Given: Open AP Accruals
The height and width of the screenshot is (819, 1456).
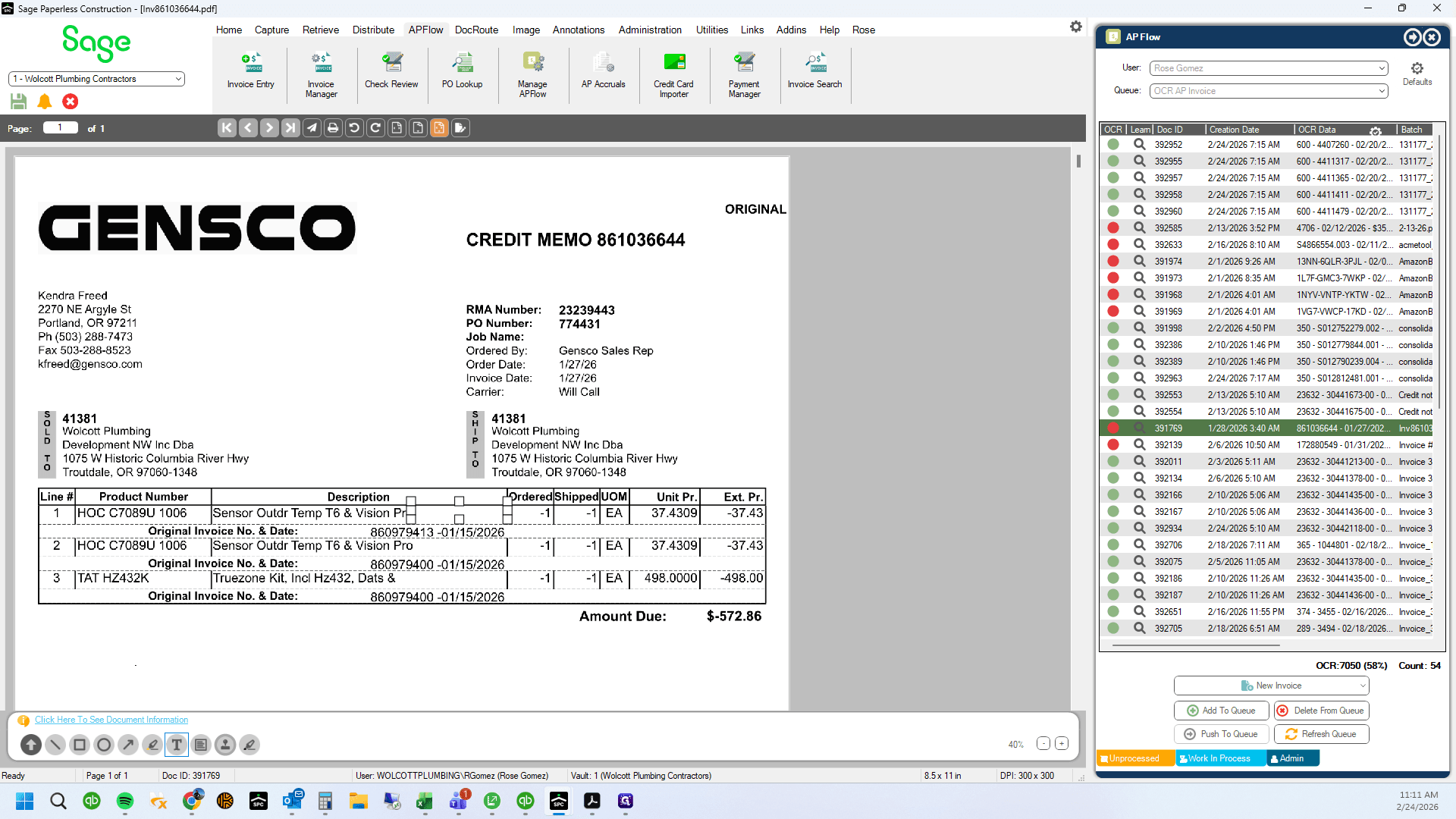Looking at the screenshot, I should [x=603, y=71].
